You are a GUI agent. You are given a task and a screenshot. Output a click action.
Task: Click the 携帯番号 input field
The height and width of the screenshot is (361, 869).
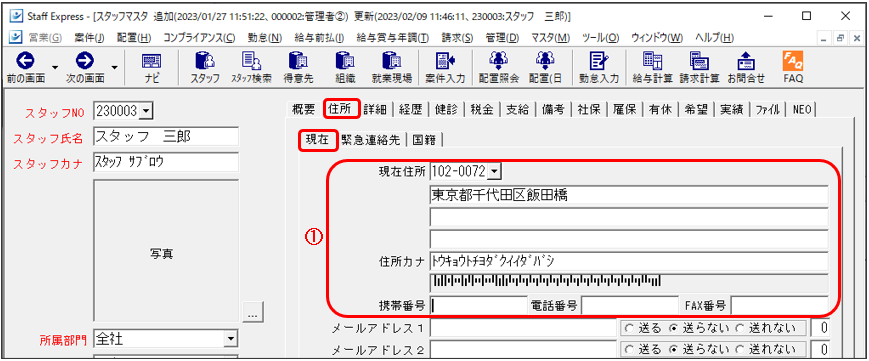(x=478, y=304)
